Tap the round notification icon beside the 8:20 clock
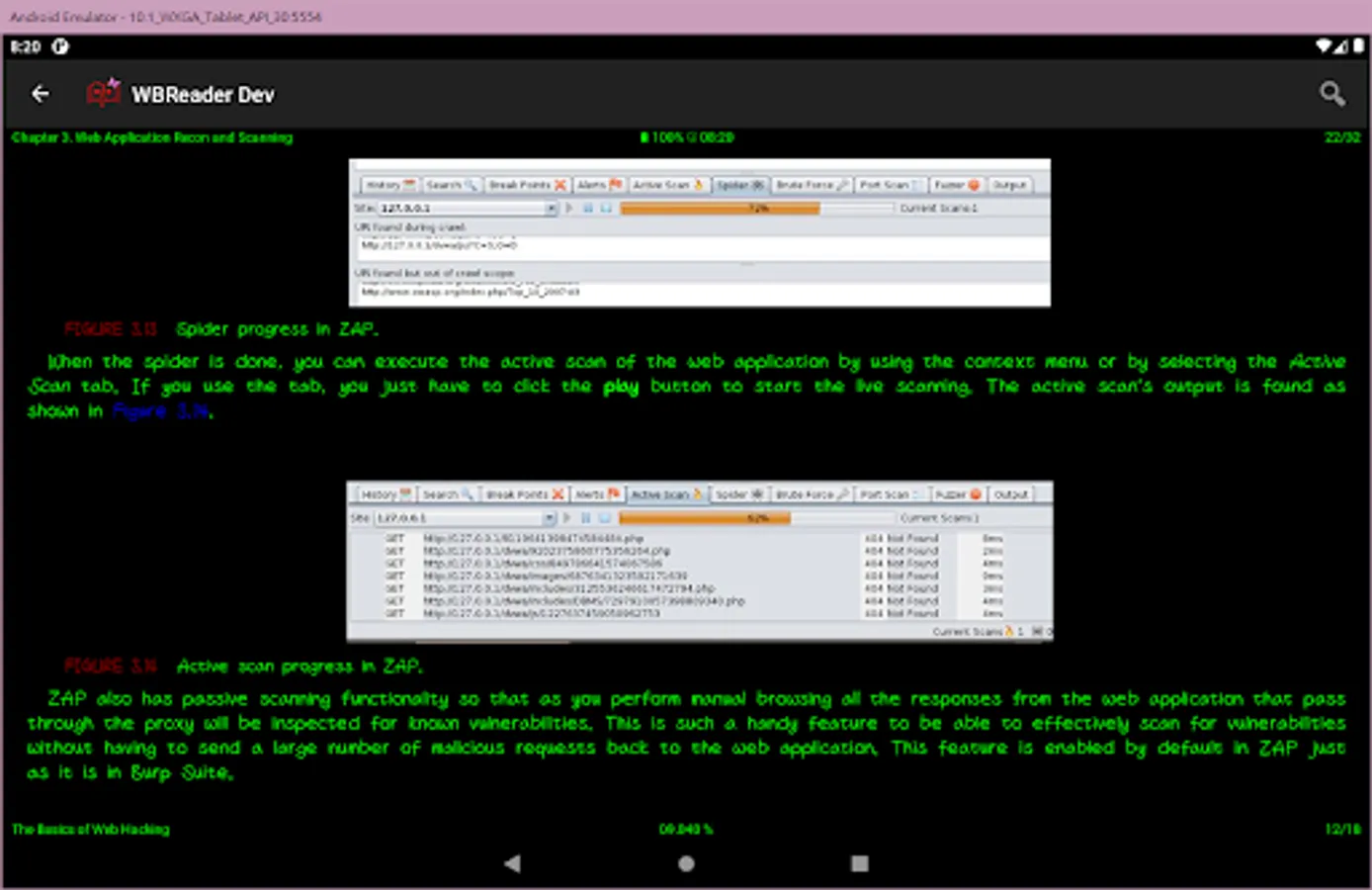 point(60,45)
